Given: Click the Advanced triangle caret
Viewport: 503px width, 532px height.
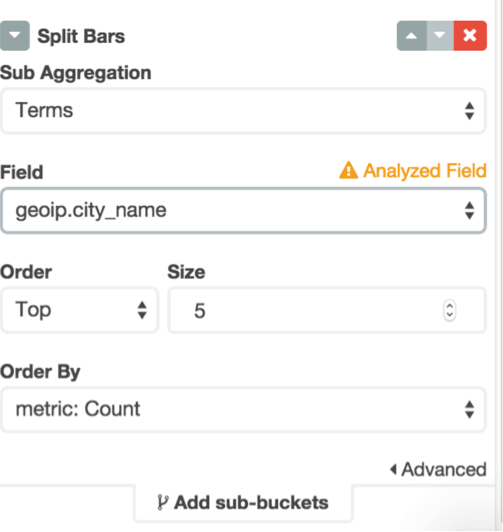Looking at the screenshot, I should [x=393, y=470].
